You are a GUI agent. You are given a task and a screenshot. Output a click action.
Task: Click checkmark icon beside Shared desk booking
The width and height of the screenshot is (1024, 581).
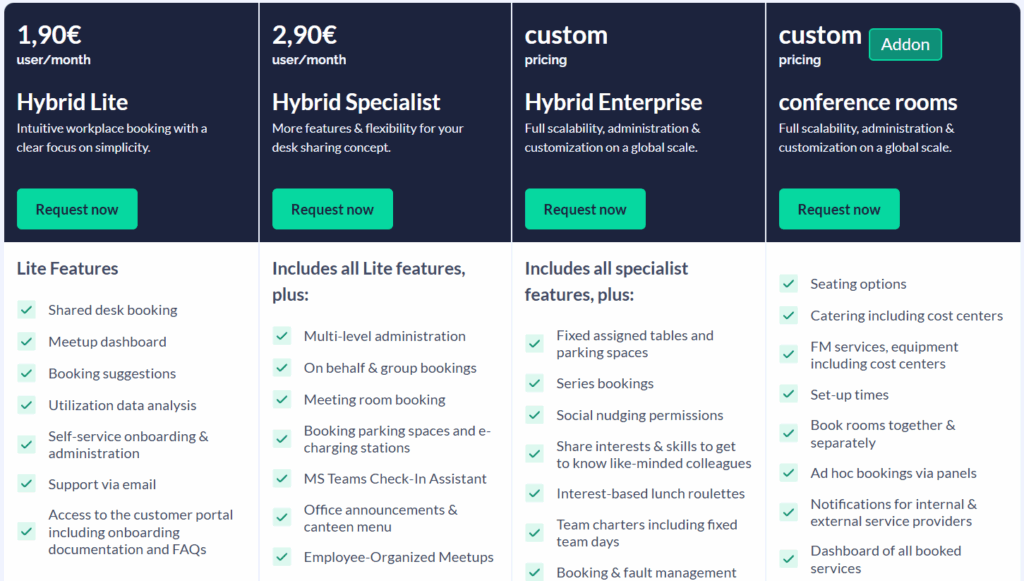coord(27,310)
